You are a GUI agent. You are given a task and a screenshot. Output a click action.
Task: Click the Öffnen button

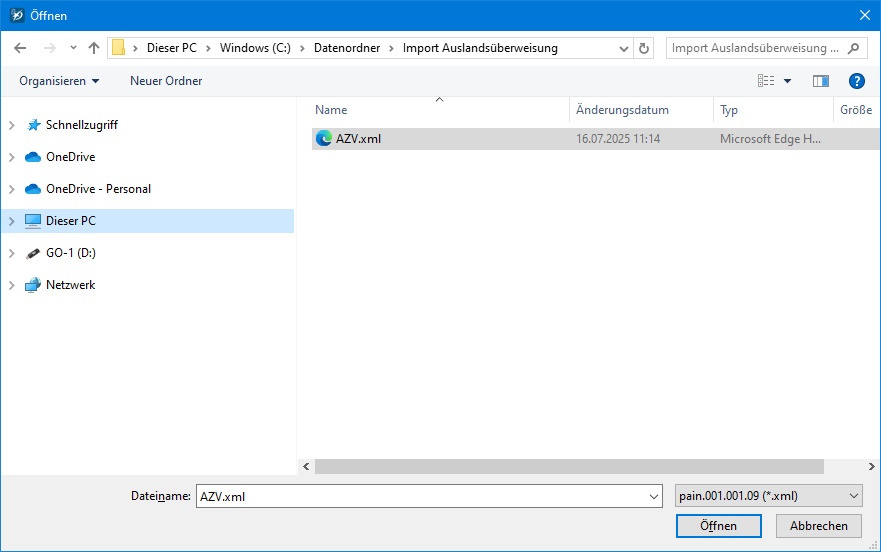[719, 526]
